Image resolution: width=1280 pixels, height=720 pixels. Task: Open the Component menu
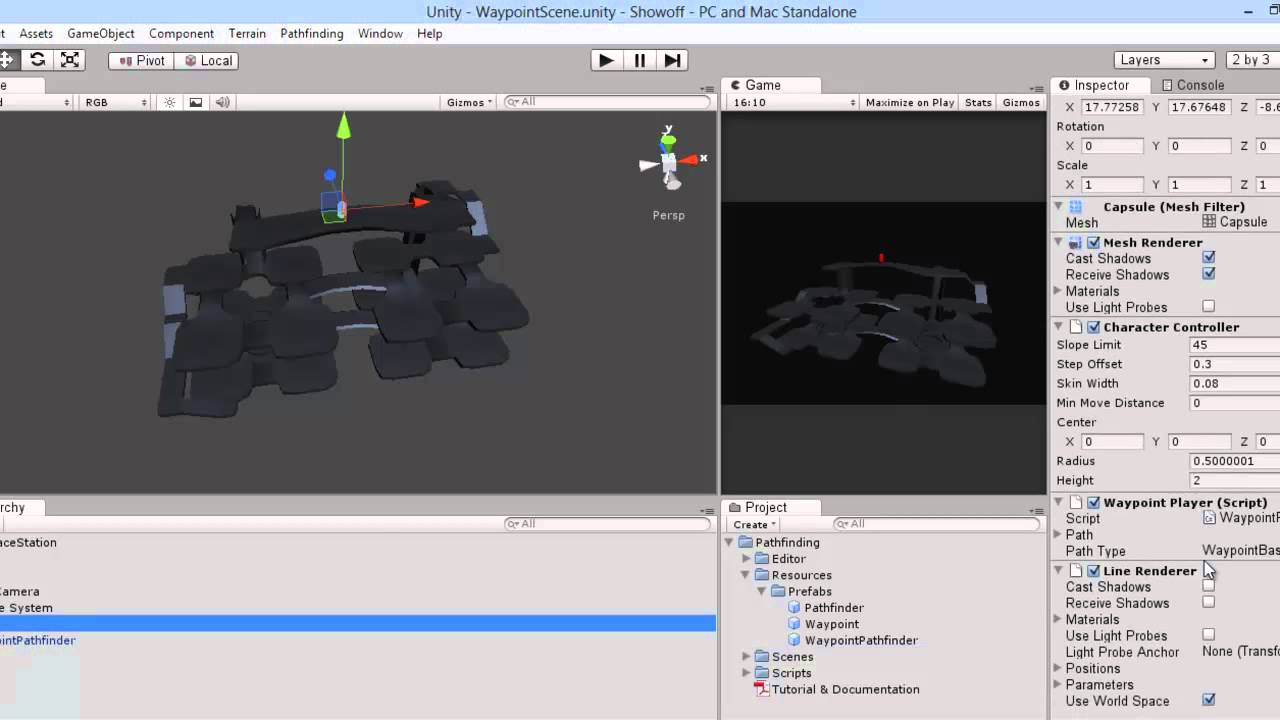coord(181,33)
